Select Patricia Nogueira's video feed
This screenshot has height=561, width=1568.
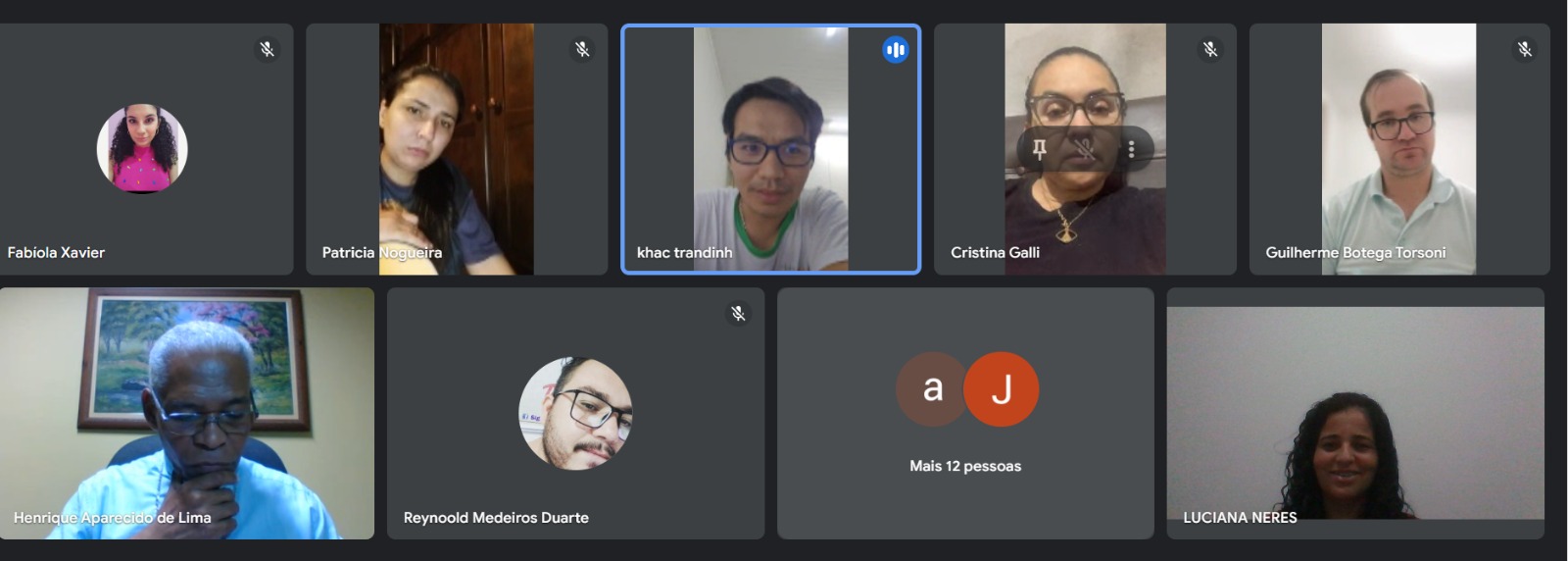coord(457,149)
